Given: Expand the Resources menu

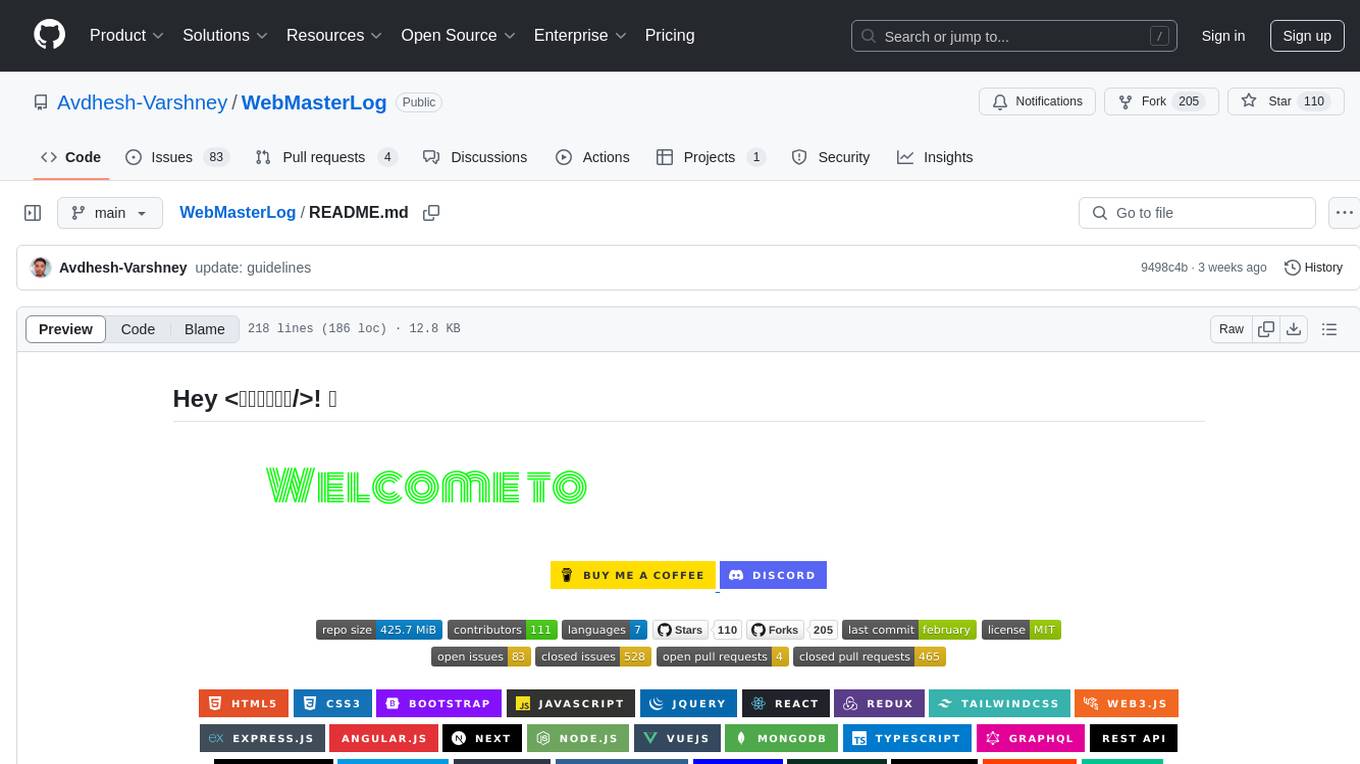Looking at the screenshot, I should tap(334, 35).
